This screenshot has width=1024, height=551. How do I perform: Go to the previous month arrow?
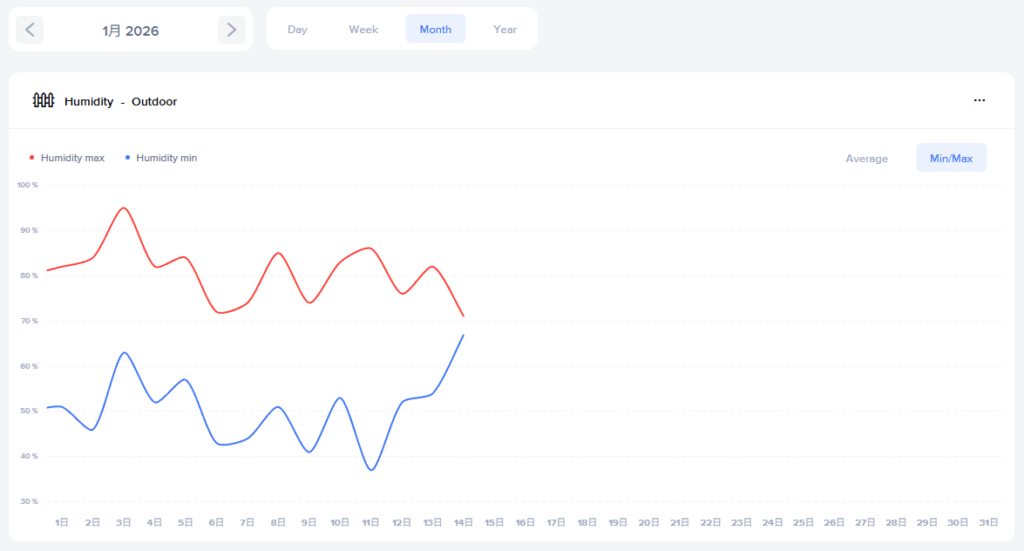[x=30, y=30]
